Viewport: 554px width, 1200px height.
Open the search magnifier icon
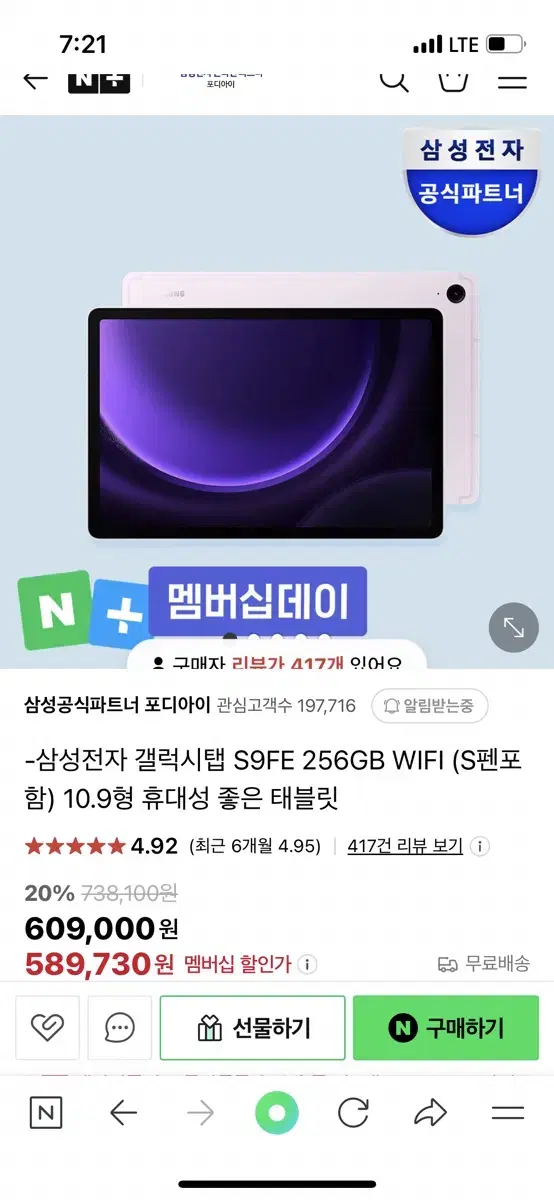point(395,79)
